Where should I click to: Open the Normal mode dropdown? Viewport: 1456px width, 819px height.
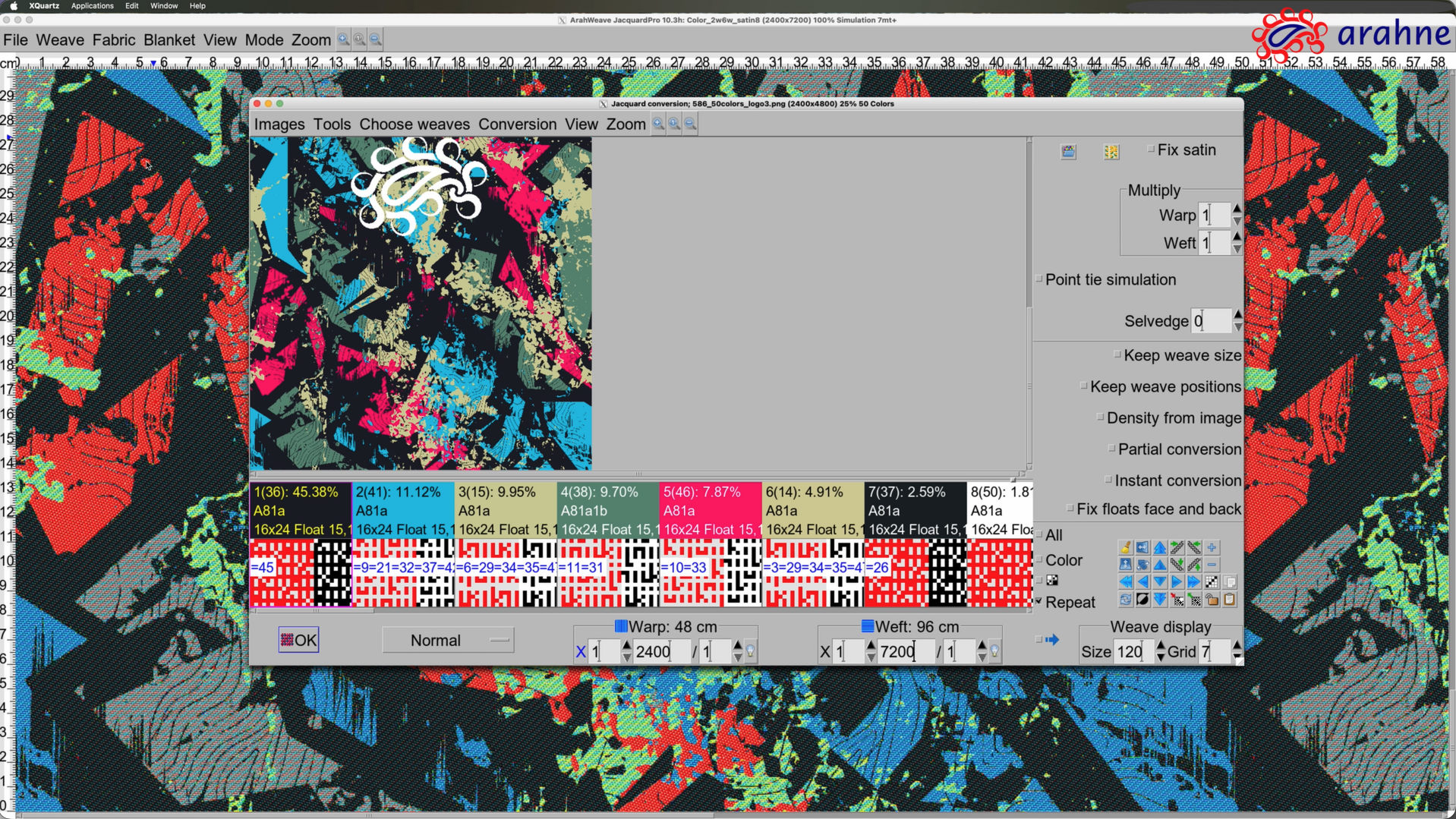tap(448, 641)
